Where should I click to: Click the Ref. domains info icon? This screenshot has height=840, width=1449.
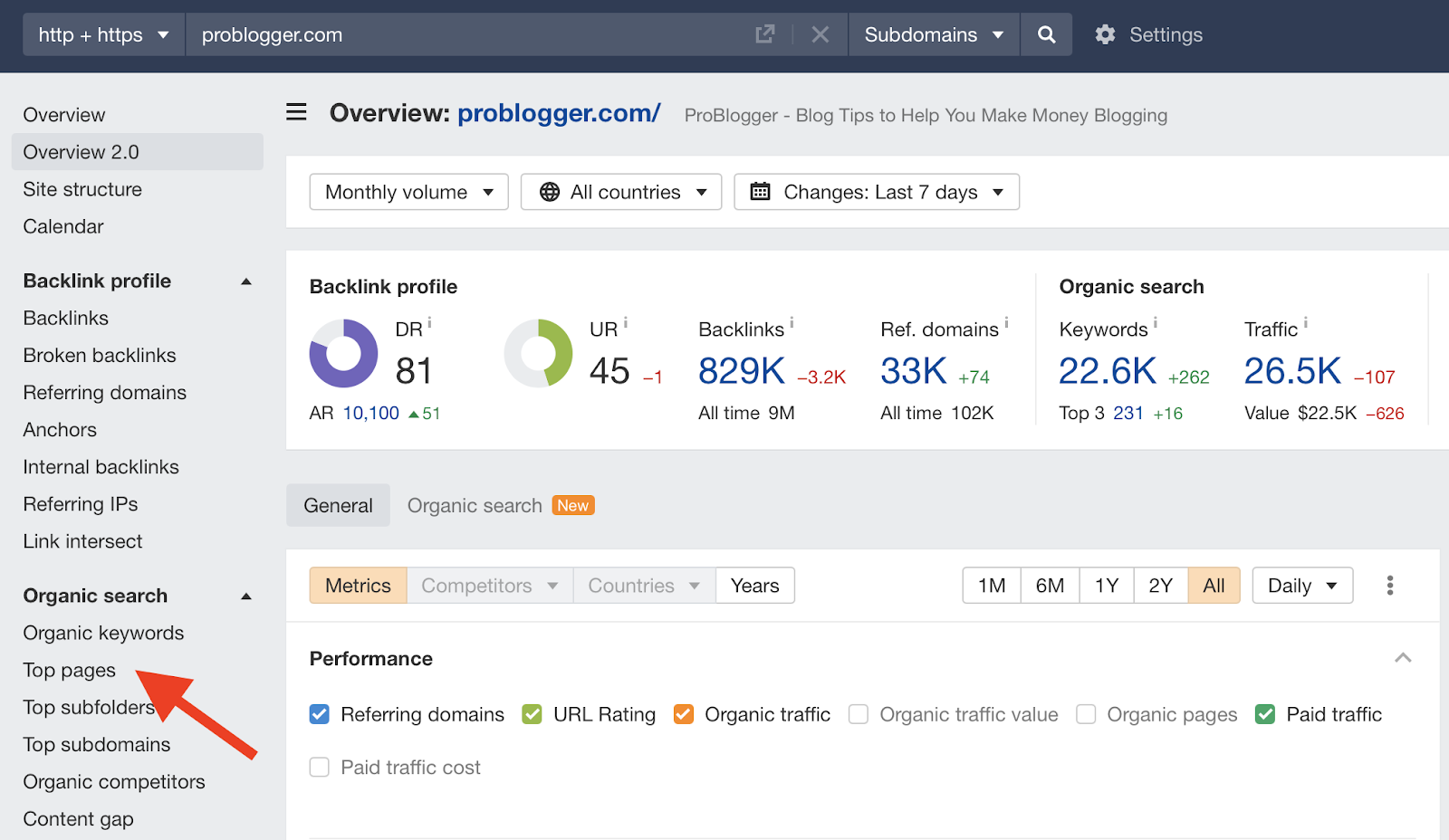[1006, 322]
